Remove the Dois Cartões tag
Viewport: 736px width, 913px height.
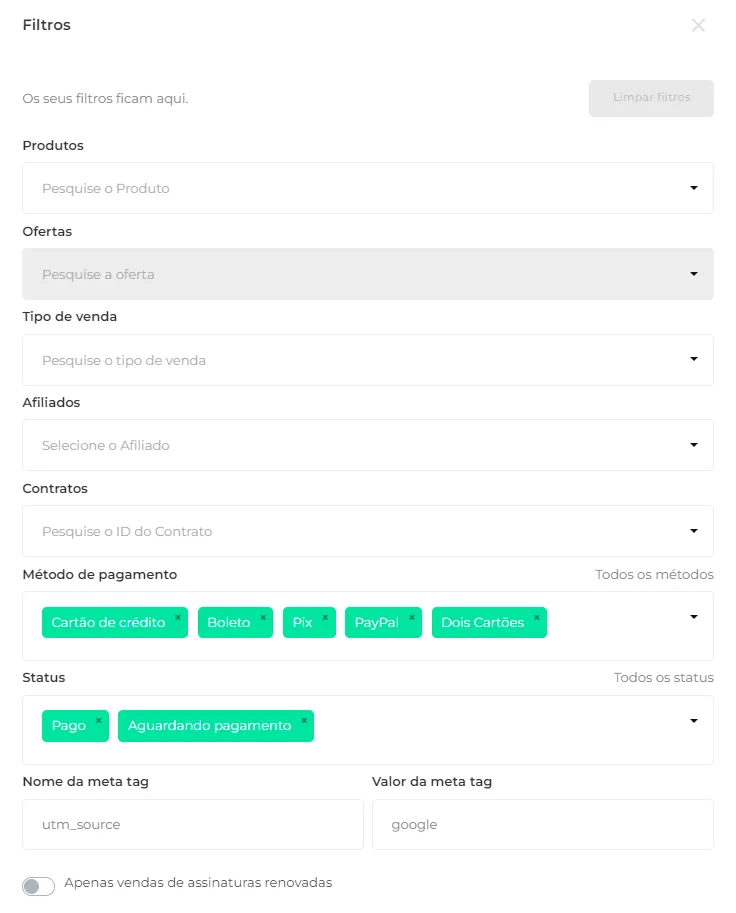tap(537, 618)
